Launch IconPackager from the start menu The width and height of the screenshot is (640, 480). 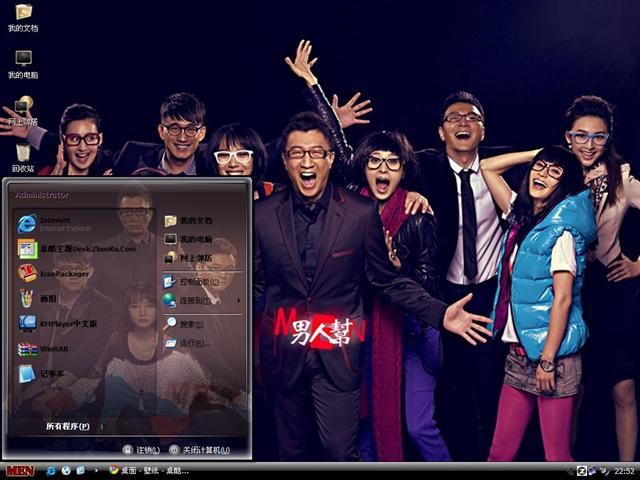[x=54, y=273]
